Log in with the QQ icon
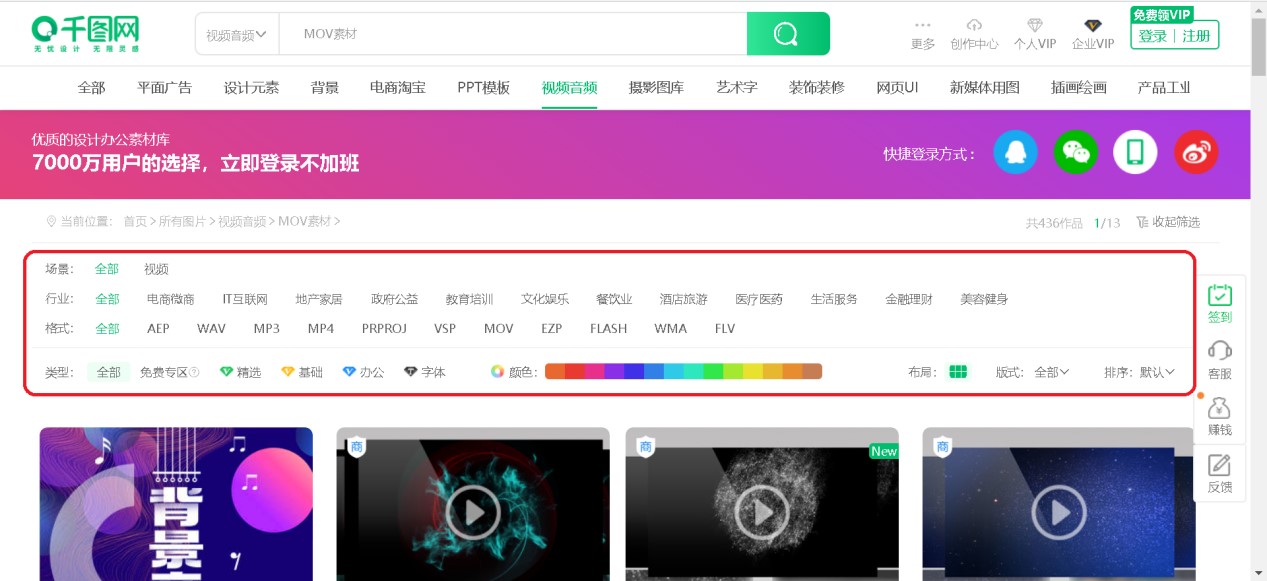The height and width of the screenshot is (581, 1267). click(x=1015, y=152)
